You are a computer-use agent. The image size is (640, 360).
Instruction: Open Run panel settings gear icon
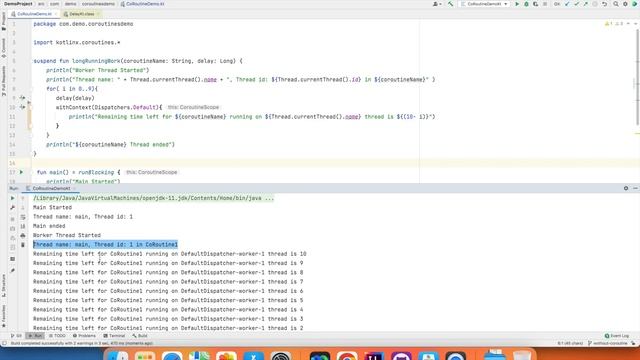pyautogui.click(x=626, y=189)
